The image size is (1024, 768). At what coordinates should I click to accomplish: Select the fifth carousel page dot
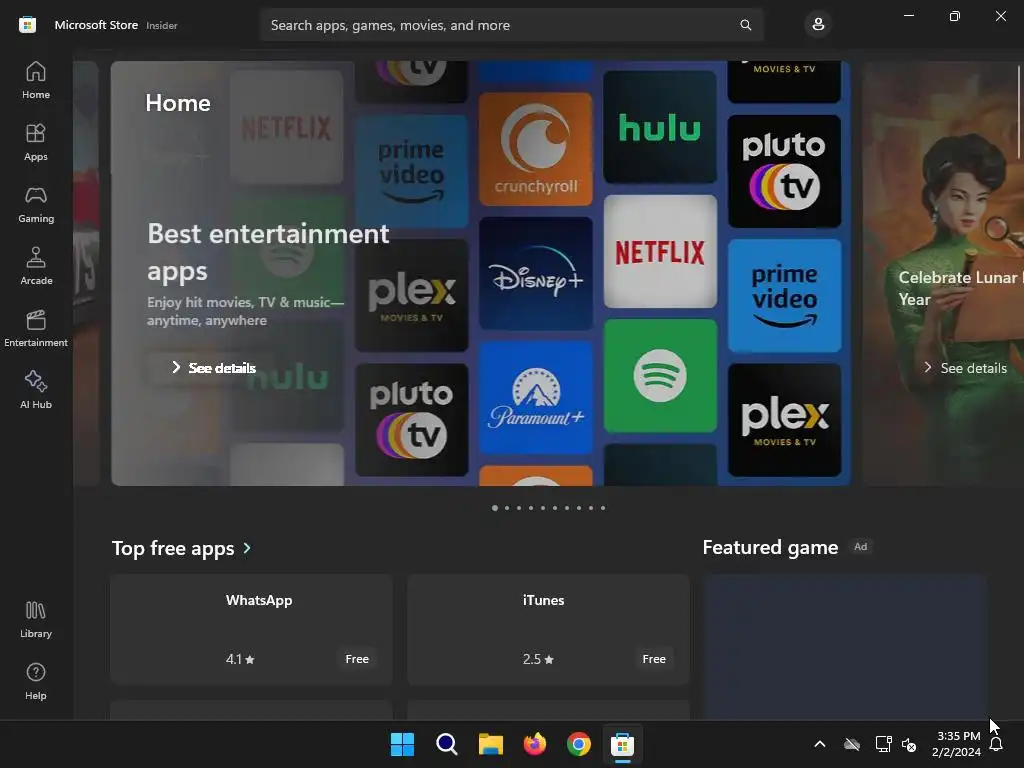point(543,507)
